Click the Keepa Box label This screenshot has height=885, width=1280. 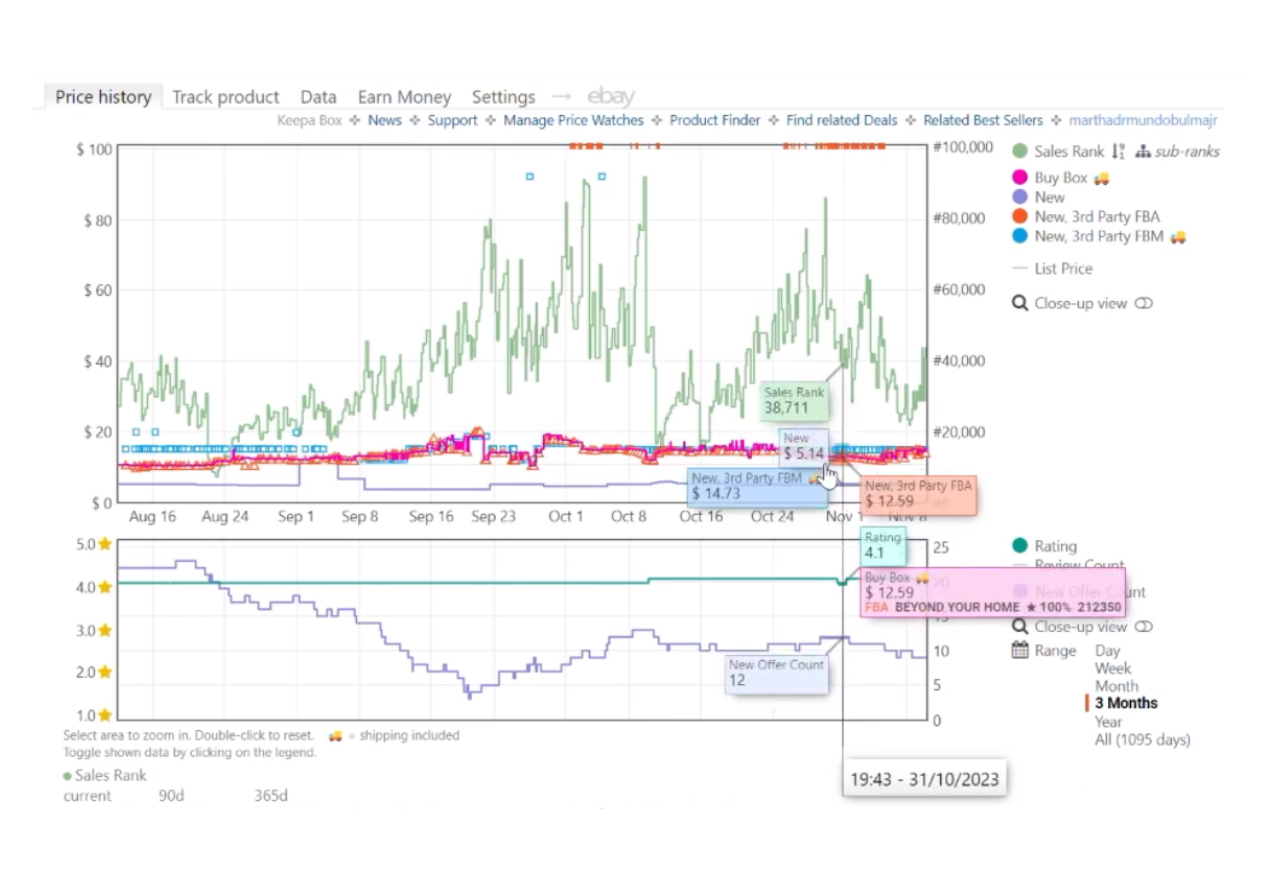click(310, 120)
